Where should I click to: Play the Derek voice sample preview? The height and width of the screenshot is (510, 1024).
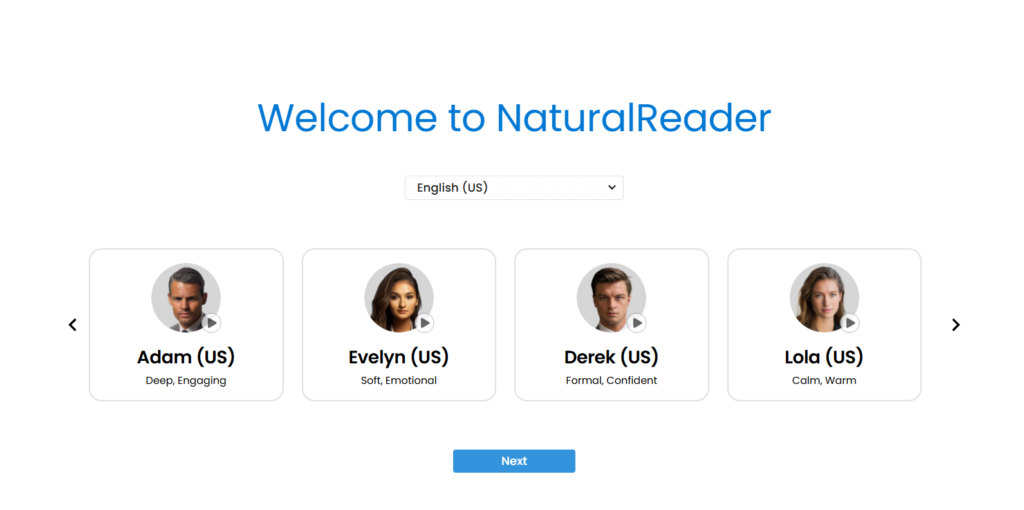(637, 323)
